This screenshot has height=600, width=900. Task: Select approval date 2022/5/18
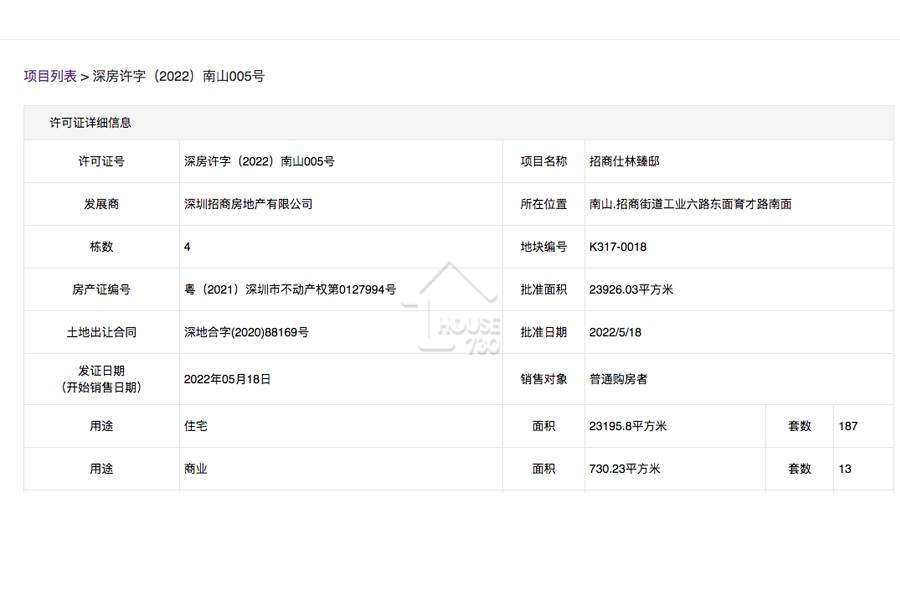(615, 332)
